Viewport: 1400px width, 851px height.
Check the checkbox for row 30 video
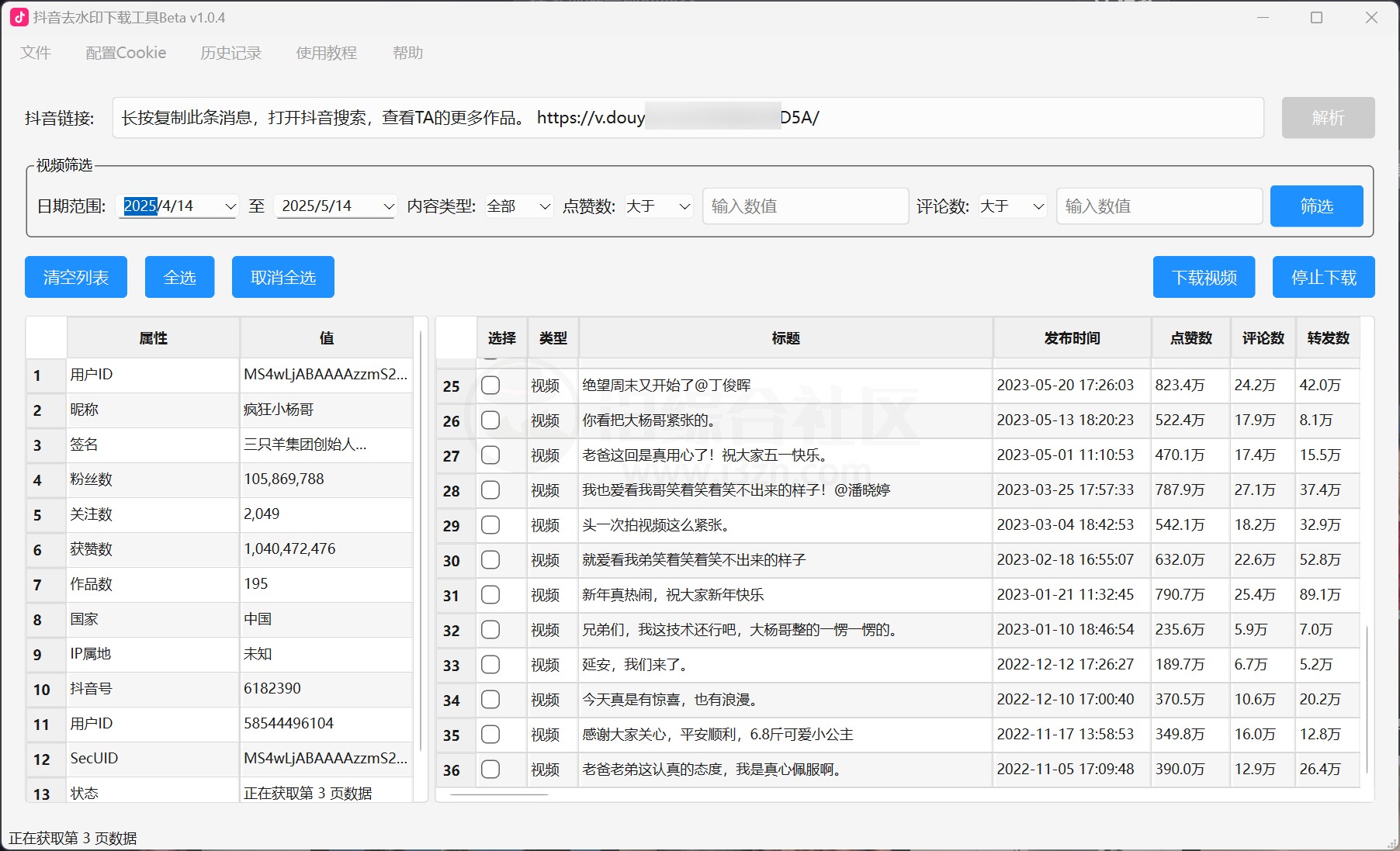click(x=490, y=560)
